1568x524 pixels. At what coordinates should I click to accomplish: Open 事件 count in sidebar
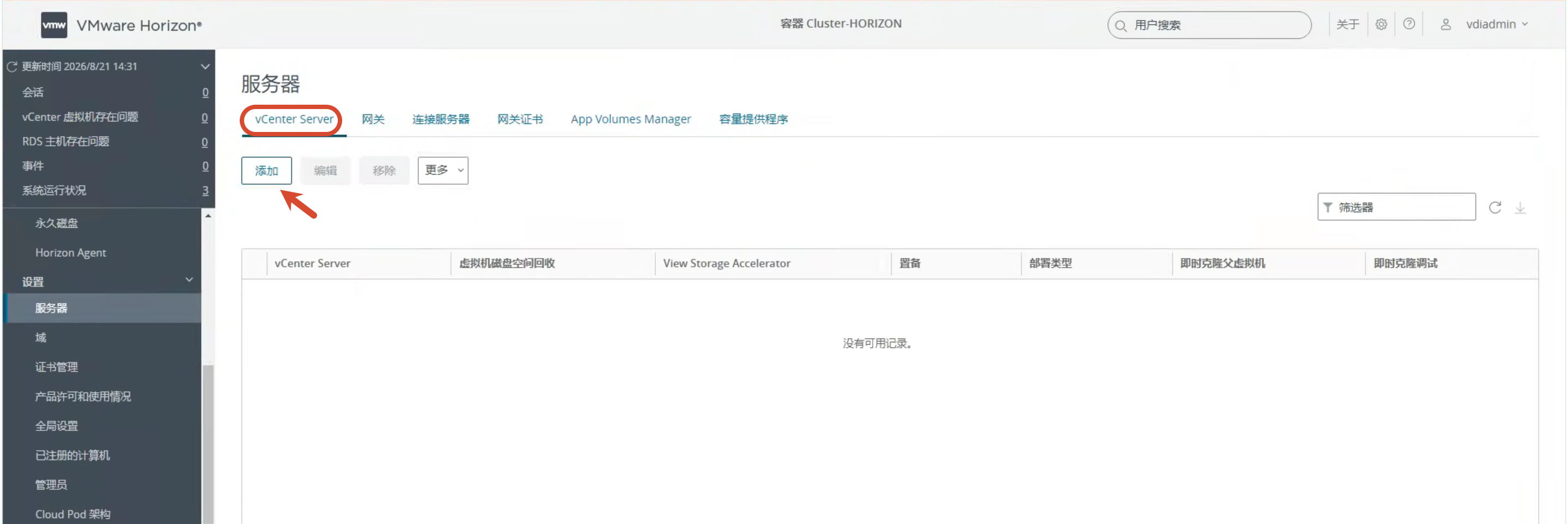(x=205, y=166)
